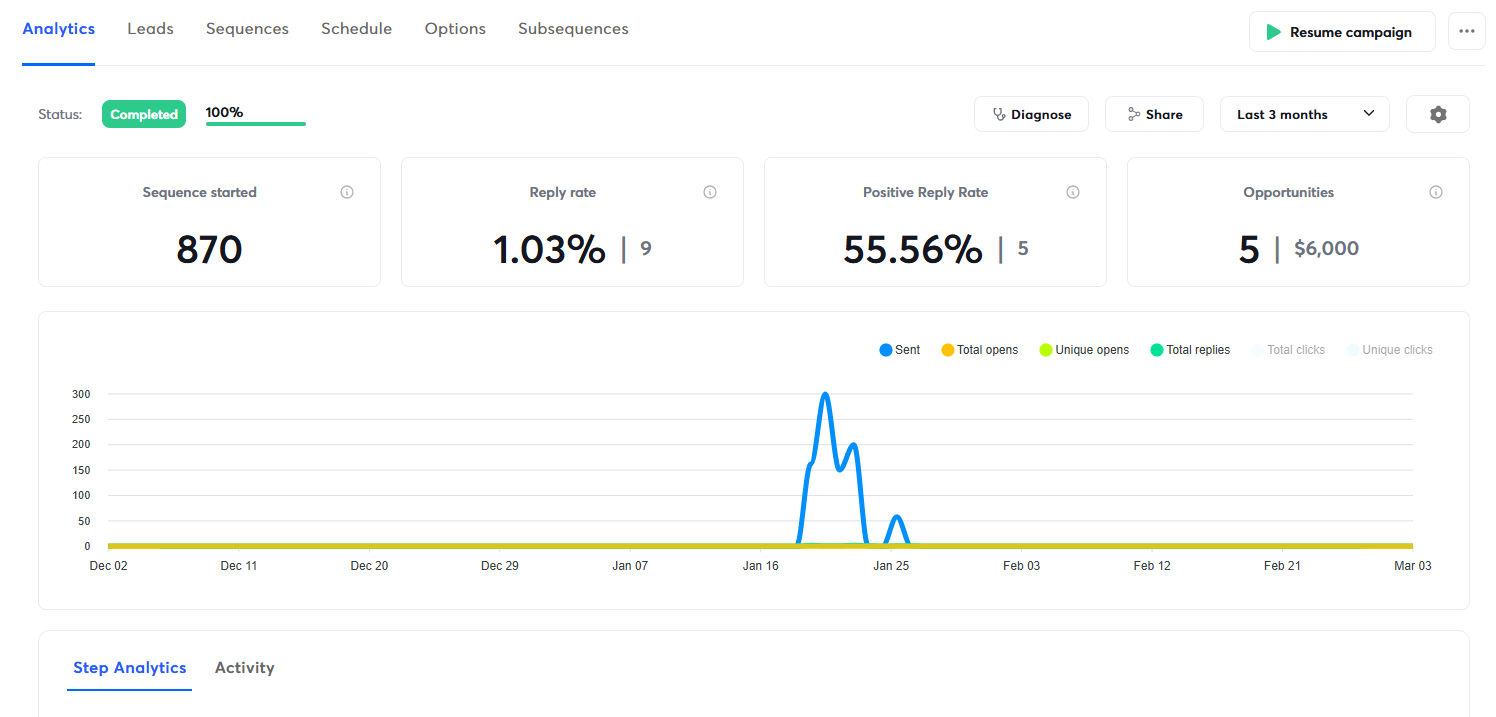Open the Activity tab
Viewport: 1496px width, 717px height.
coord(244,668)
